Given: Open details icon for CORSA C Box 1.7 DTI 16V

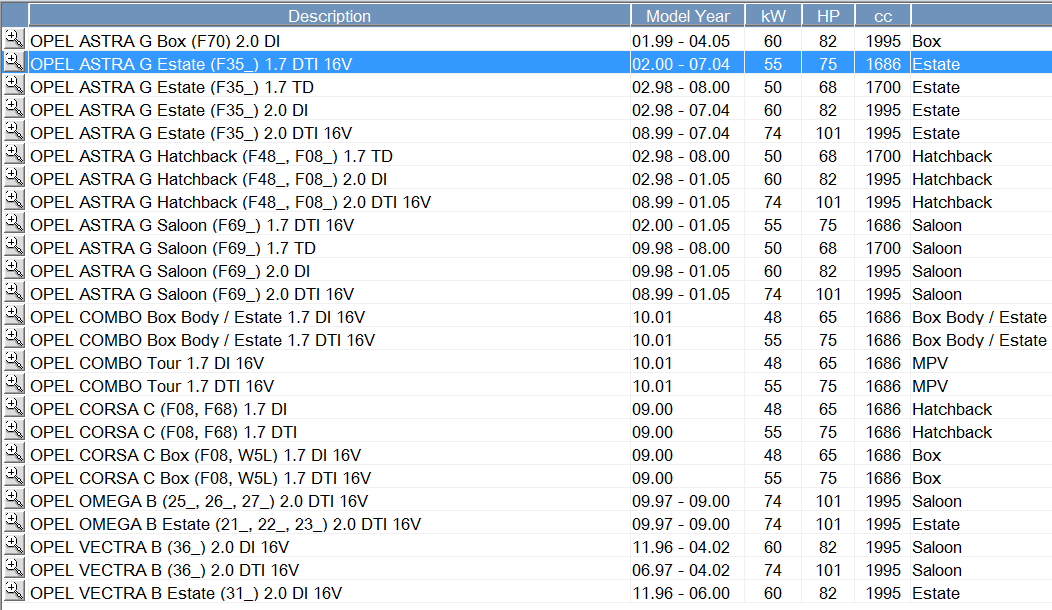Looking at the screenshot, I should coord(14,476).
